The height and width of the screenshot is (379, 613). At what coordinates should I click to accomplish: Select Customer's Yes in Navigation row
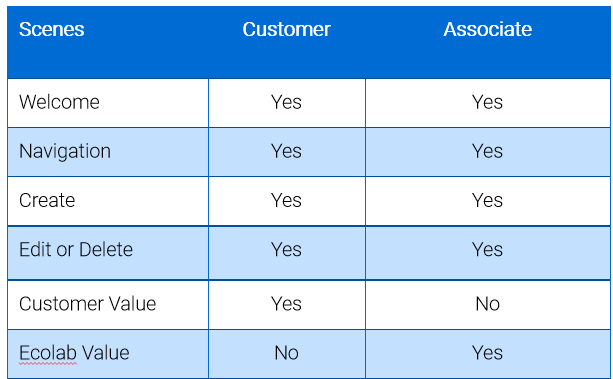point(287,152)
